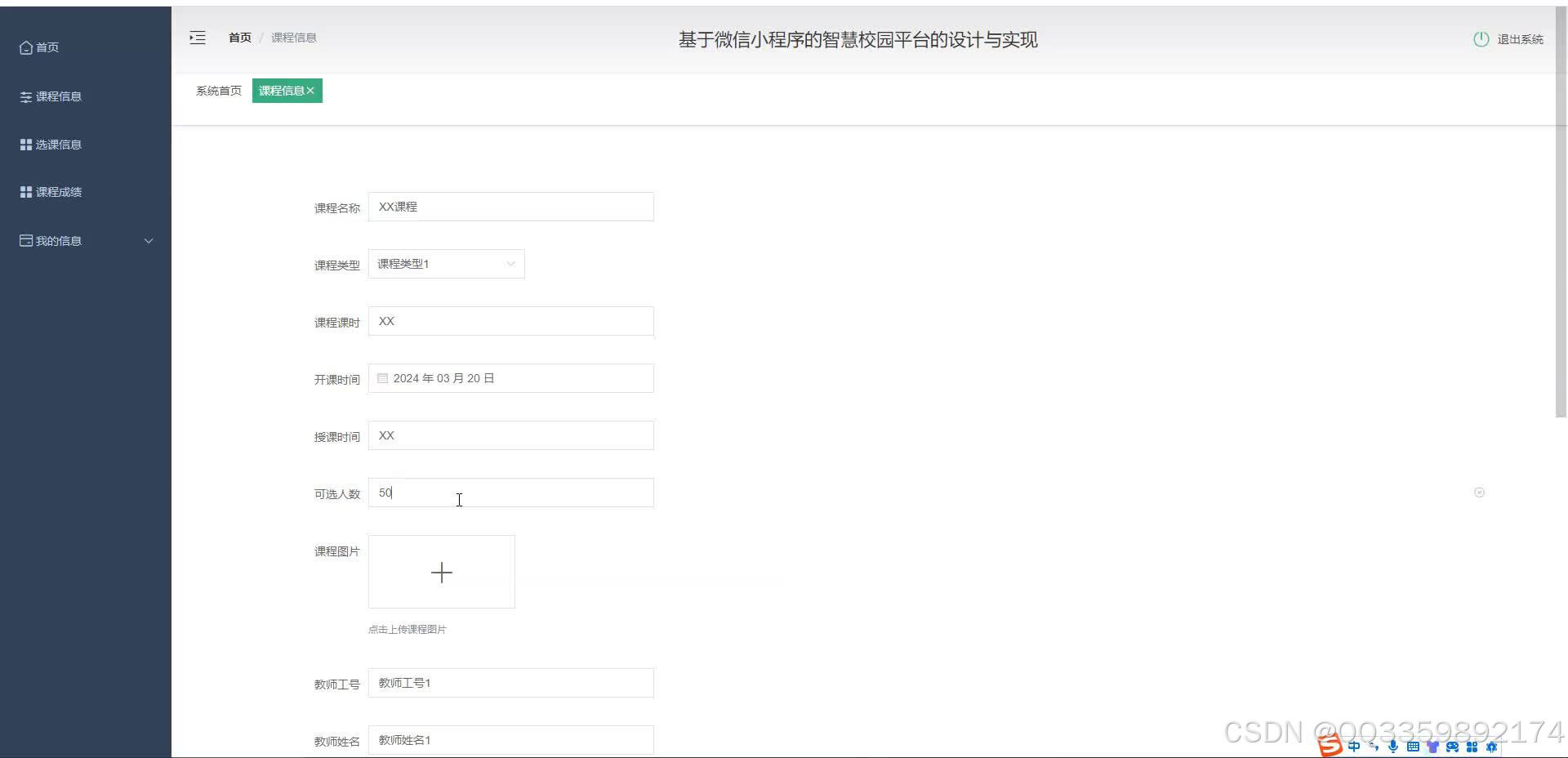1568x758 pixels.
Task: Click Sogou microphone voice input icon
Action: click(x=1393, y=747)
